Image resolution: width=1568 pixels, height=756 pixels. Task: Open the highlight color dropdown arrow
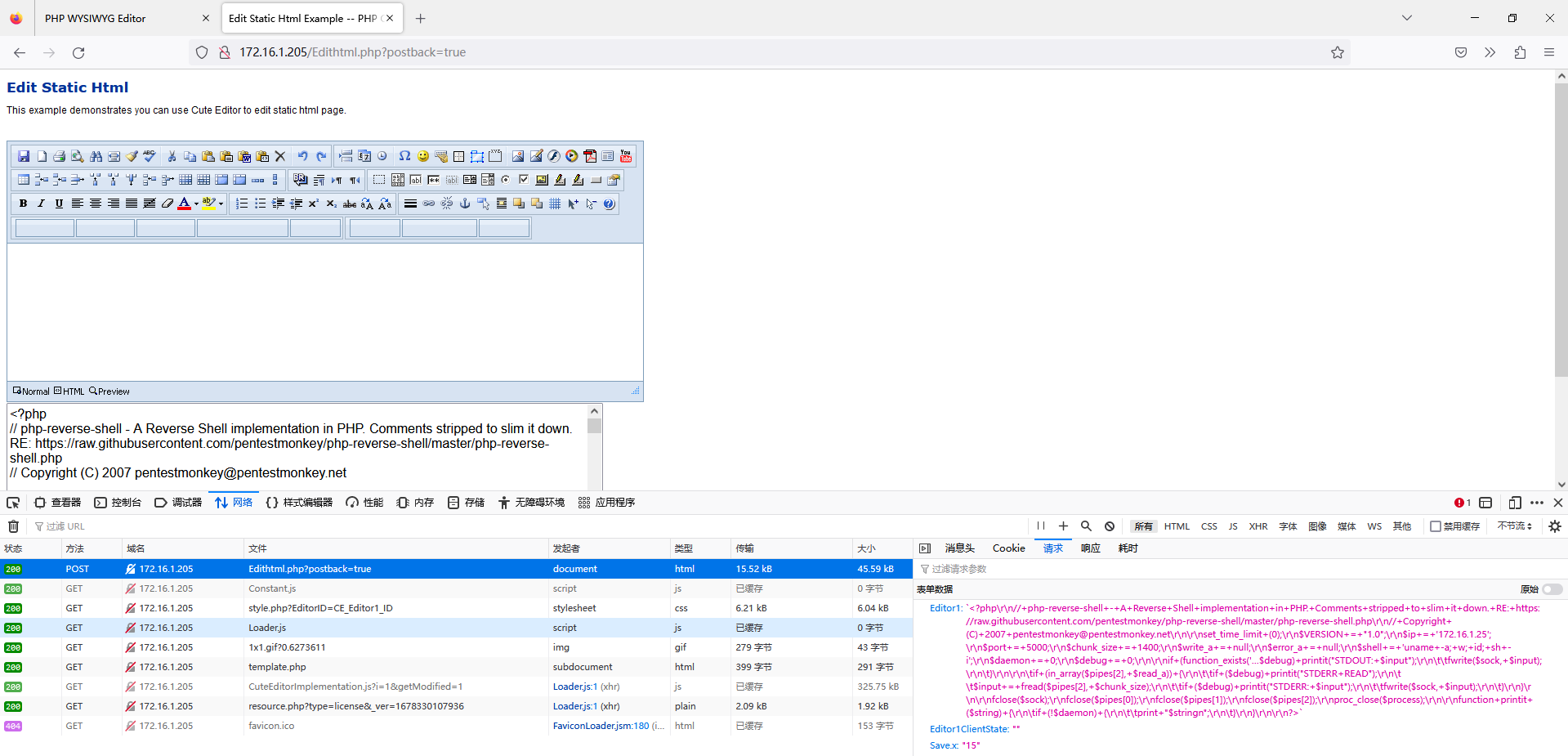[x=221, y=204]
